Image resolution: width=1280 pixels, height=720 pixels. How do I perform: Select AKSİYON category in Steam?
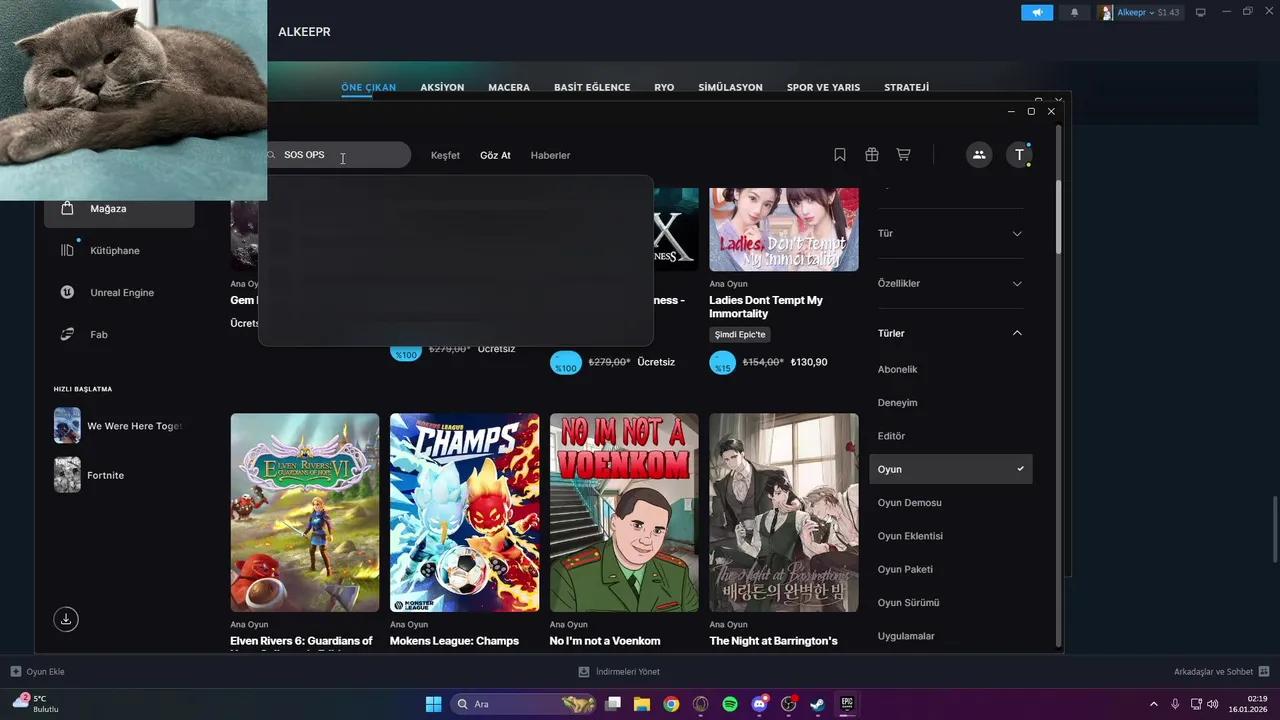(442, 87)
